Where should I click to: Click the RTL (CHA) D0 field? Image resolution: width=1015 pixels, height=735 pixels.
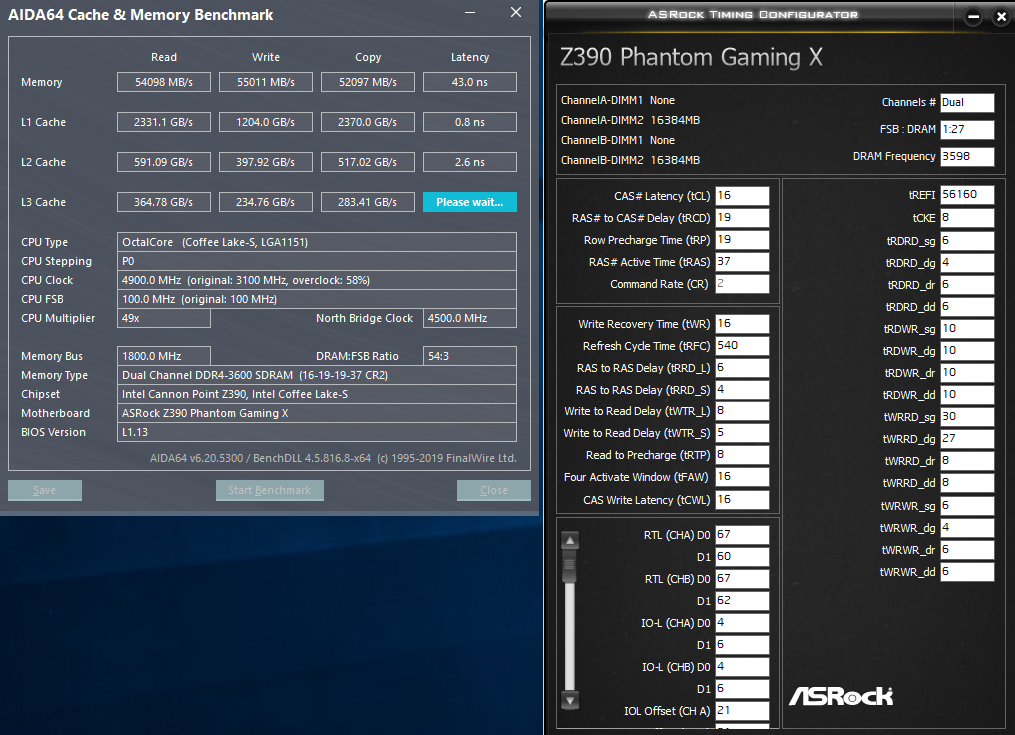[742, 535]
